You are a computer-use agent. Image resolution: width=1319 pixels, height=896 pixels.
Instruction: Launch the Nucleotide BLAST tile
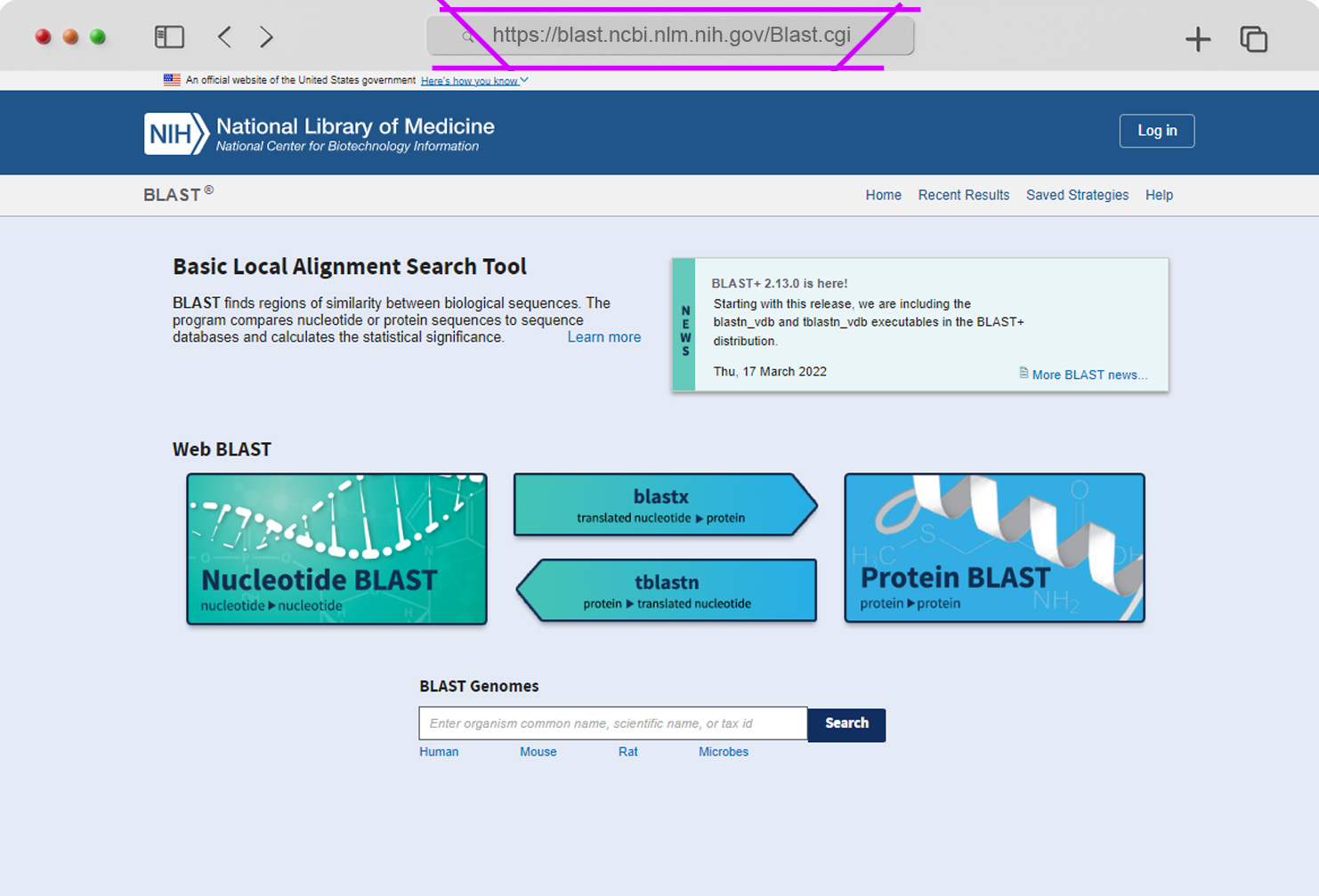(336, 549)
